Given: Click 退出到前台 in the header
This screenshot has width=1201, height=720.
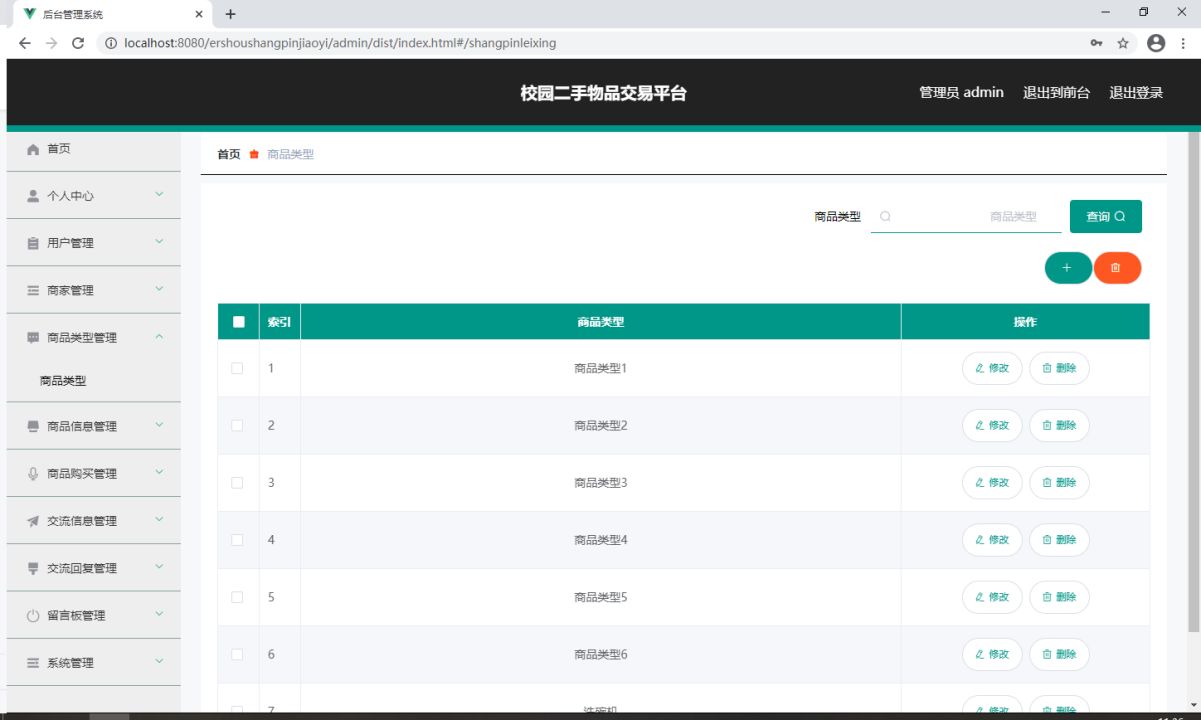Looking at the screenshot, I should tap(1056, 92).
